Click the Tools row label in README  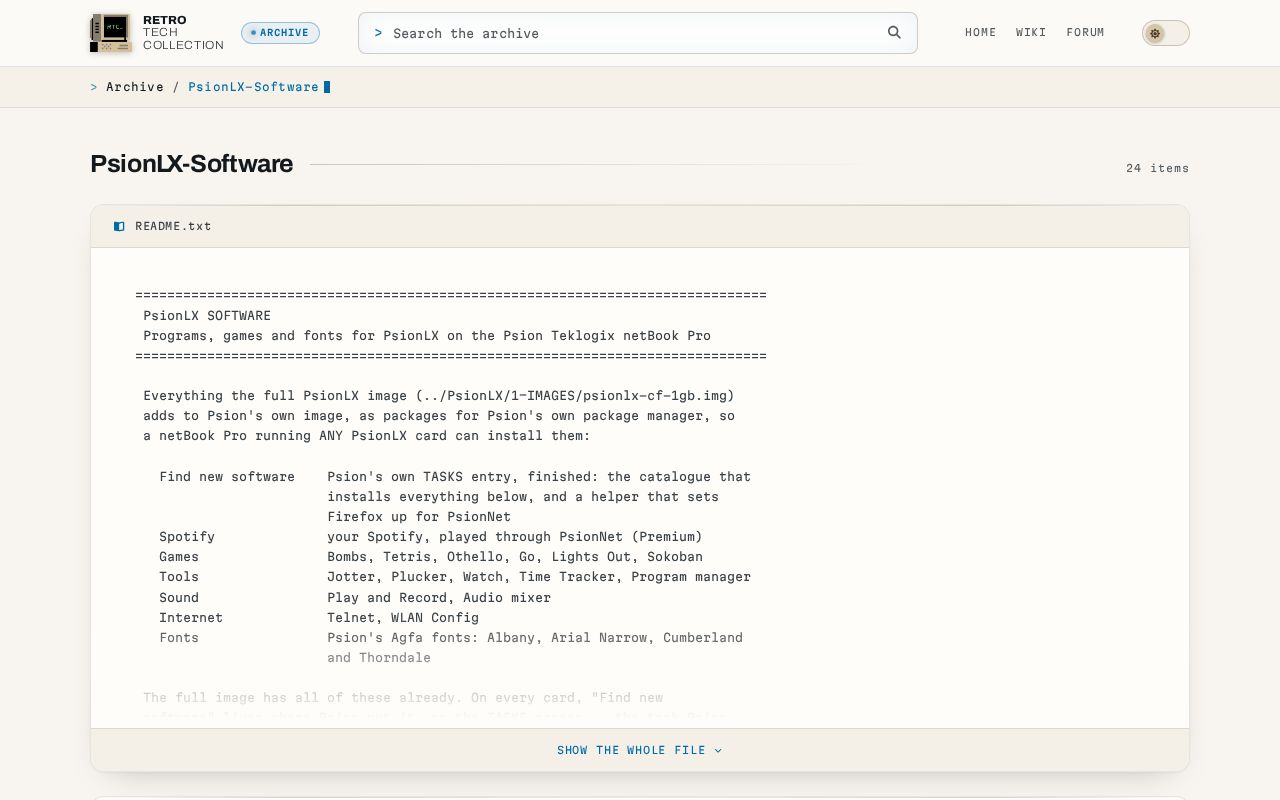pyautogui.click(x=179, y=577)
